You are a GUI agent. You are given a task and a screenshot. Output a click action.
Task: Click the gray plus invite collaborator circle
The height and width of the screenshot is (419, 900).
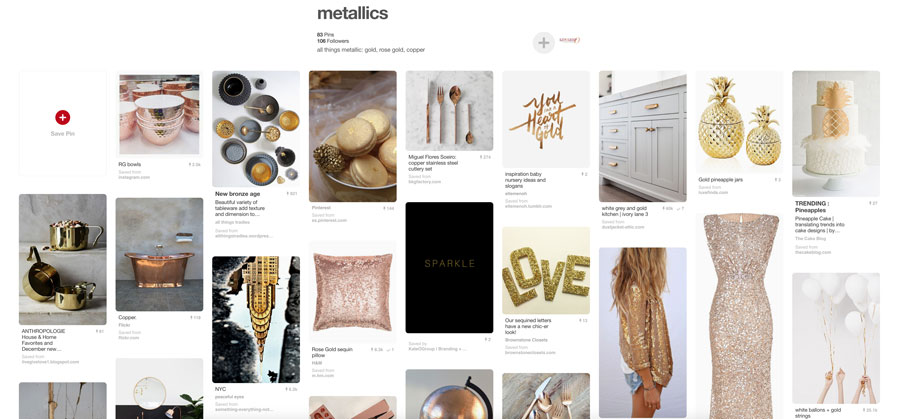(x=544, y=43)
